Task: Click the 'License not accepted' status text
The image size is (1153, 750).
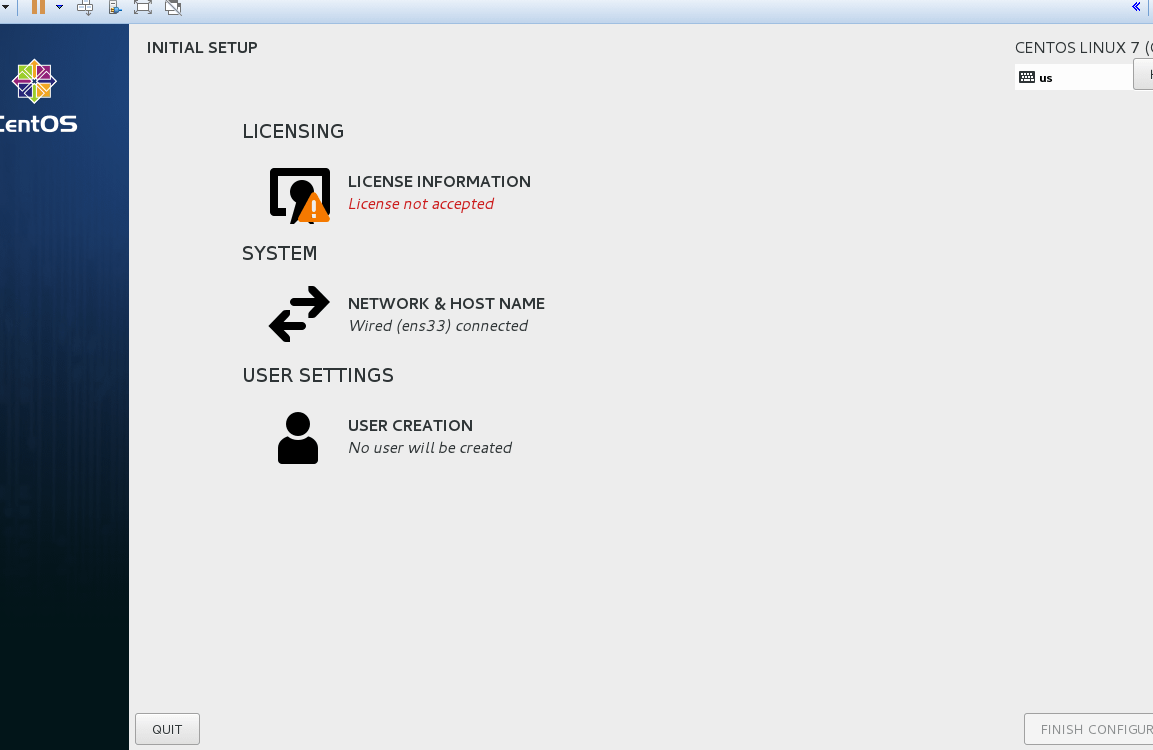Action: click(x=421, y=204)
